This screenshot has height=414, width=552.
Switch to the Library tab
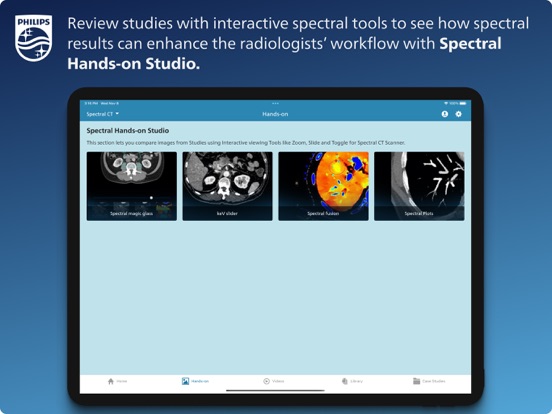352,381
